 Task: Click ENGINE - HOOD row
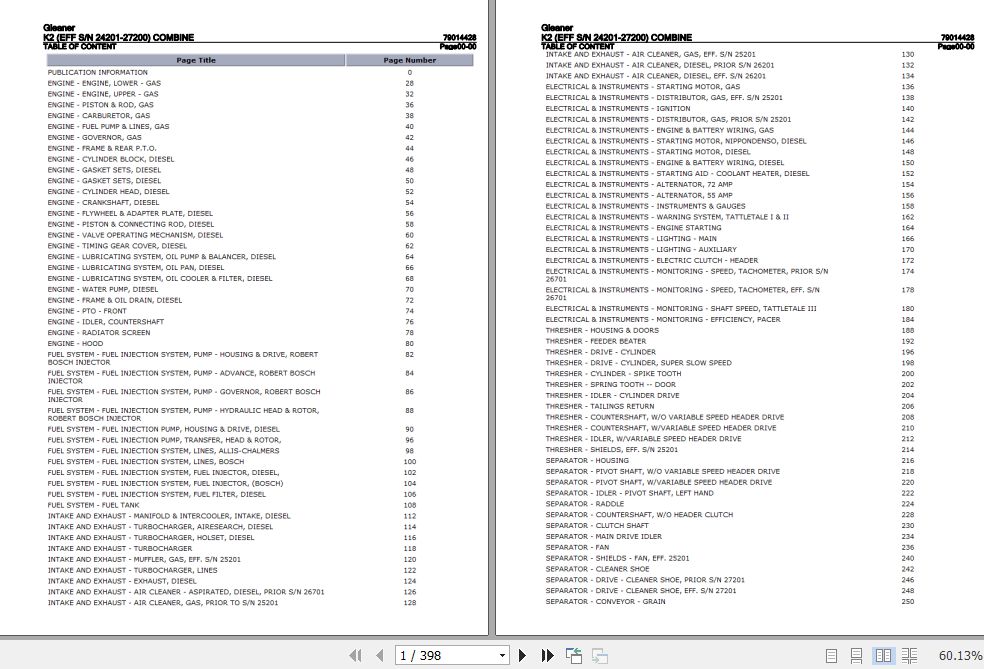75,343
